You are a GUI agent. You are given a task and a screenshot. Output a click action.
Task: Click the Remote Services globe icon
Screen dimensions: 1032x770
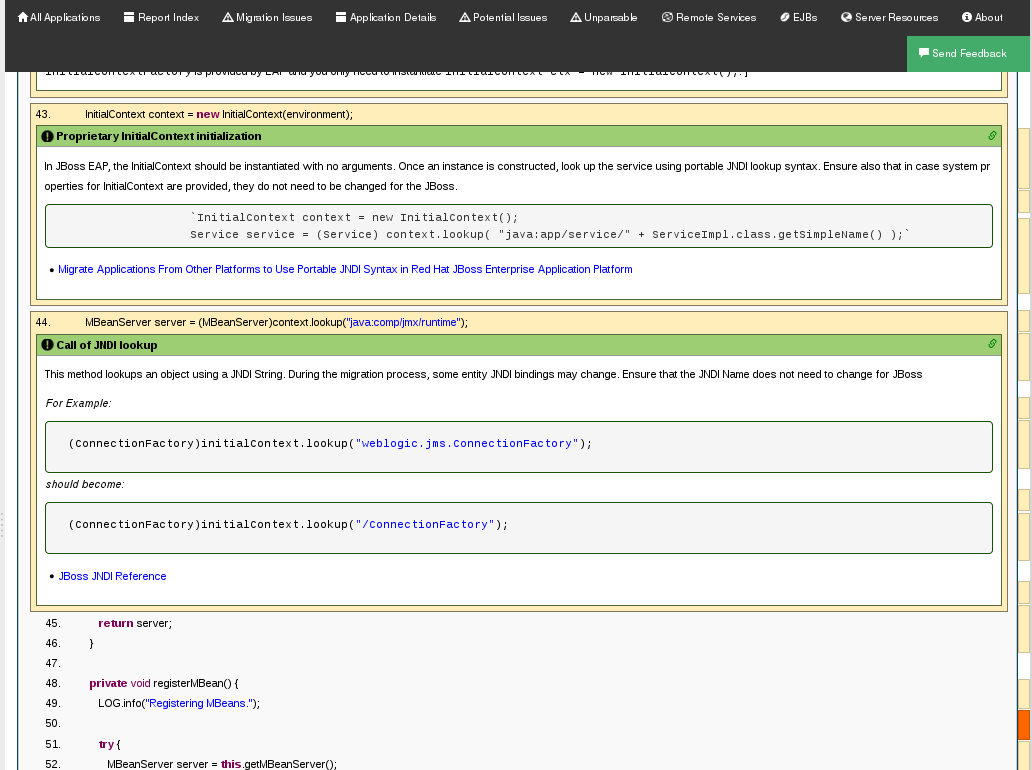point(666,16)
